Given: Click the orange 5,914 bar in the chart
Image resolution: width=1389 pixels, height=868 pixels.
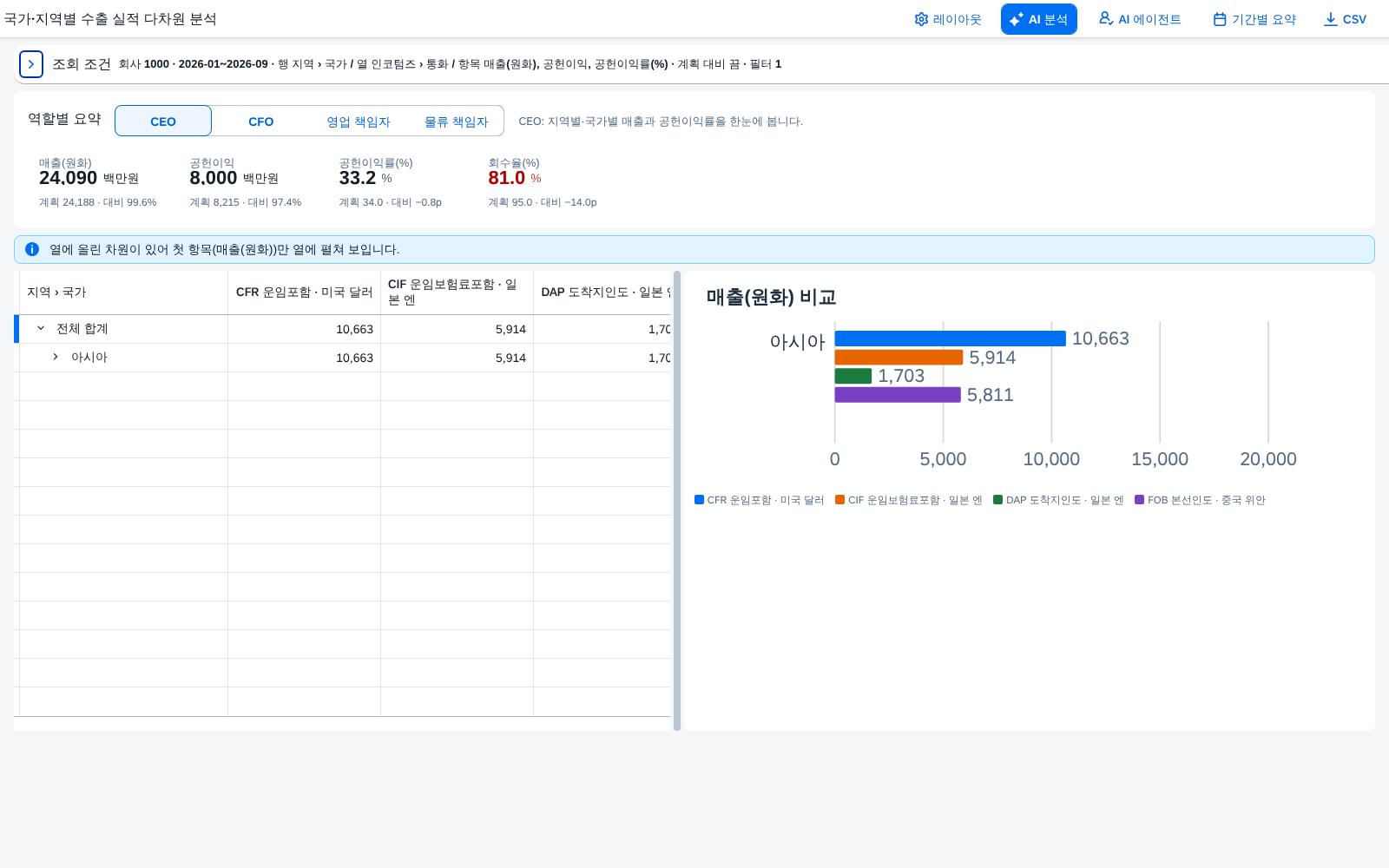Looking at the screenshot, I should click(x=899, y=358).
